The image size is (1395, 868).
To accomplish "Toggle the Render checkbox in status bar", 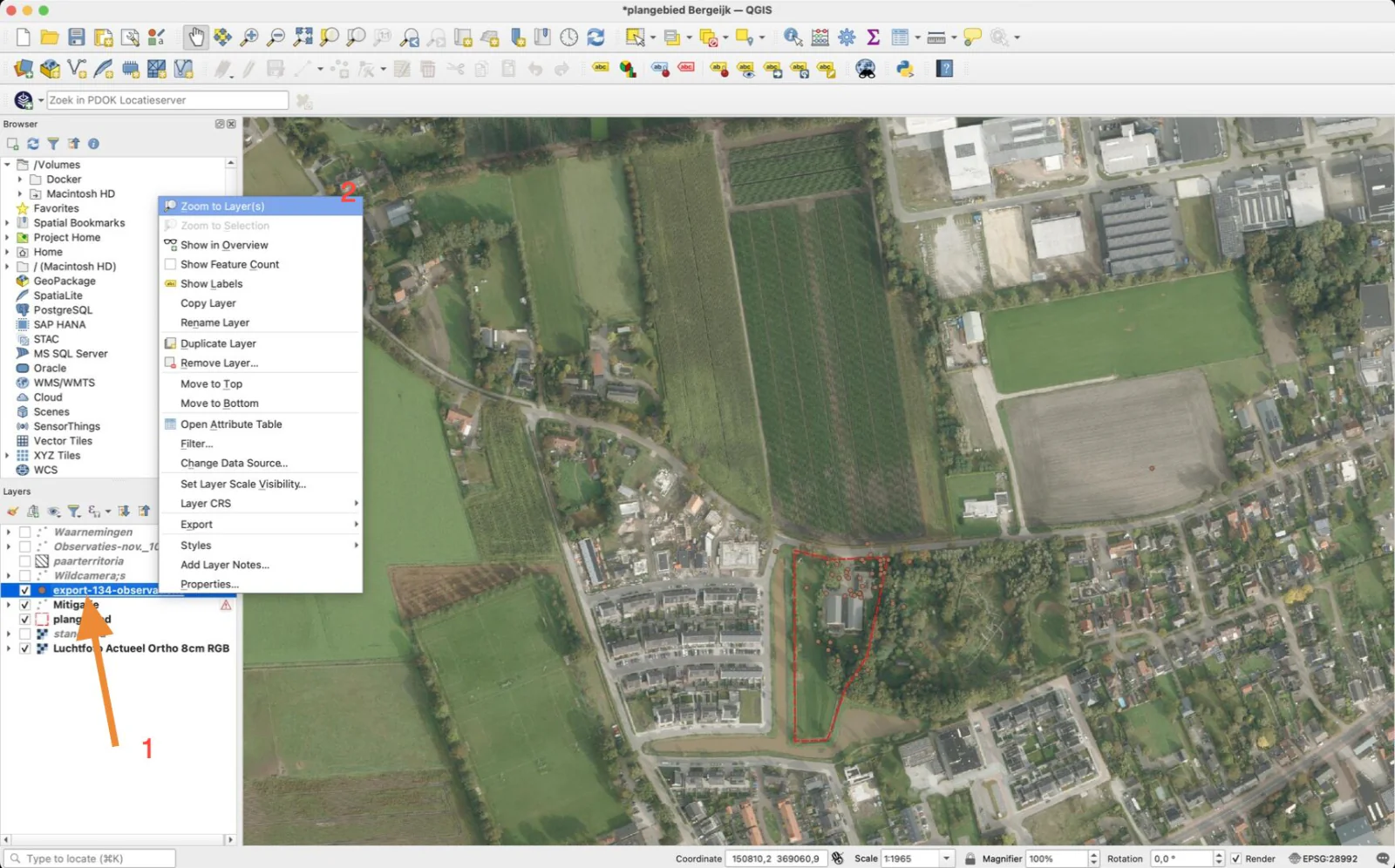I will click(1235, 858).
